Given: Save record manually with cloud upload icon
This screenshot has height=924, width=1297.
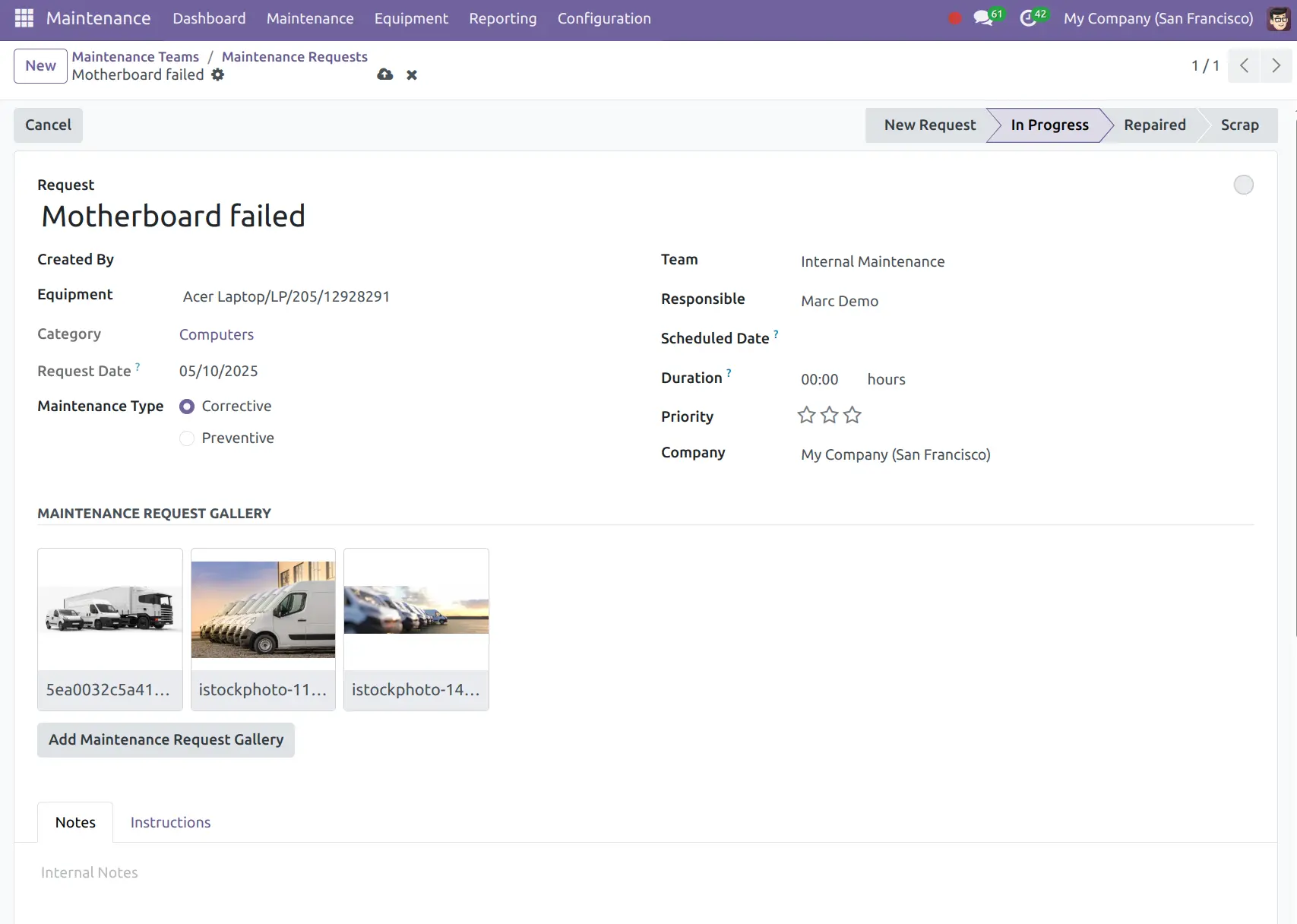Looking at the screenshot, I should pyautogui.click(x=385, y=74).
